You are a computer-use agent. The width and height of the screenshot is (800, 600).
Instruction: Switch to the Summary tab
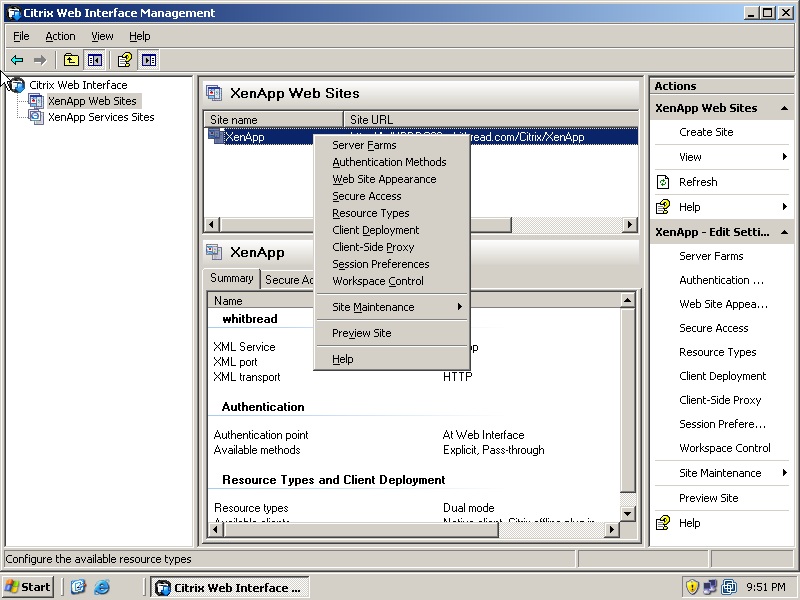click(x=232, y=278)
